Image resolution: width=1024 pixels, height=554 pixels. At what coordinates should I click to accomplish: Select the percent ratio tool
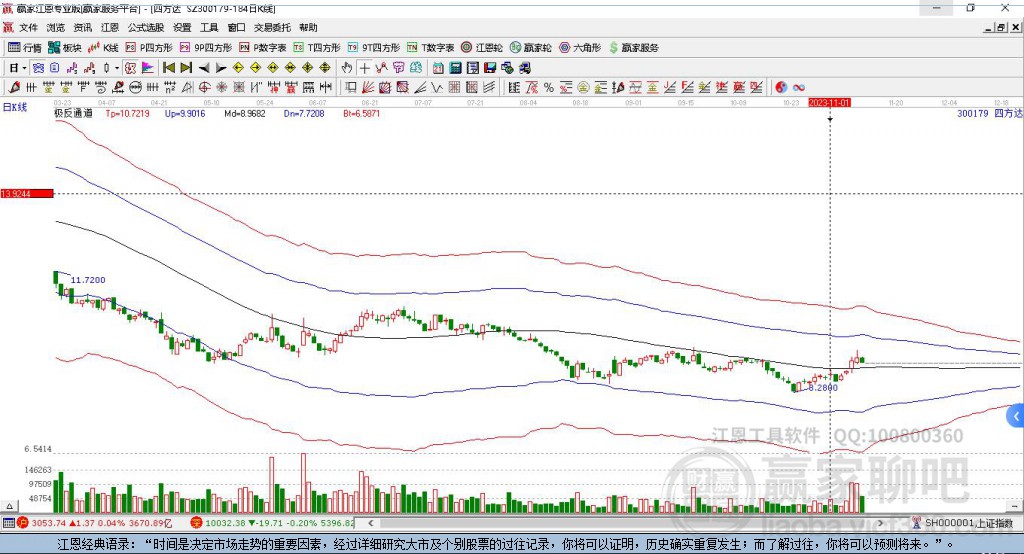click(549, 88)
